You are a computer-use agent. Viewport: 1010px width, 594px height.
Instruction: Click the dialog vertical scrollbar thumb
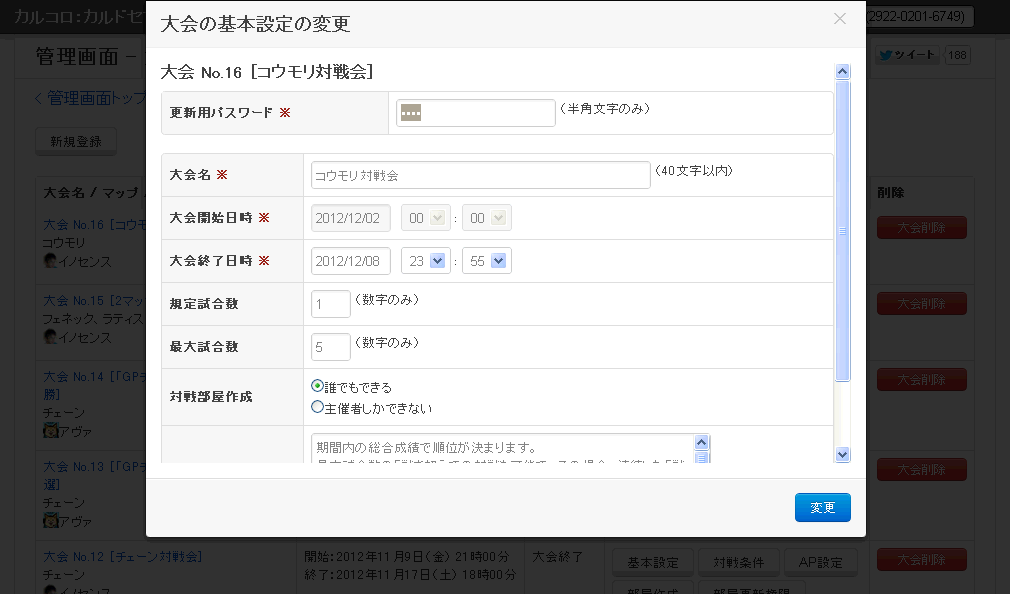842,230
